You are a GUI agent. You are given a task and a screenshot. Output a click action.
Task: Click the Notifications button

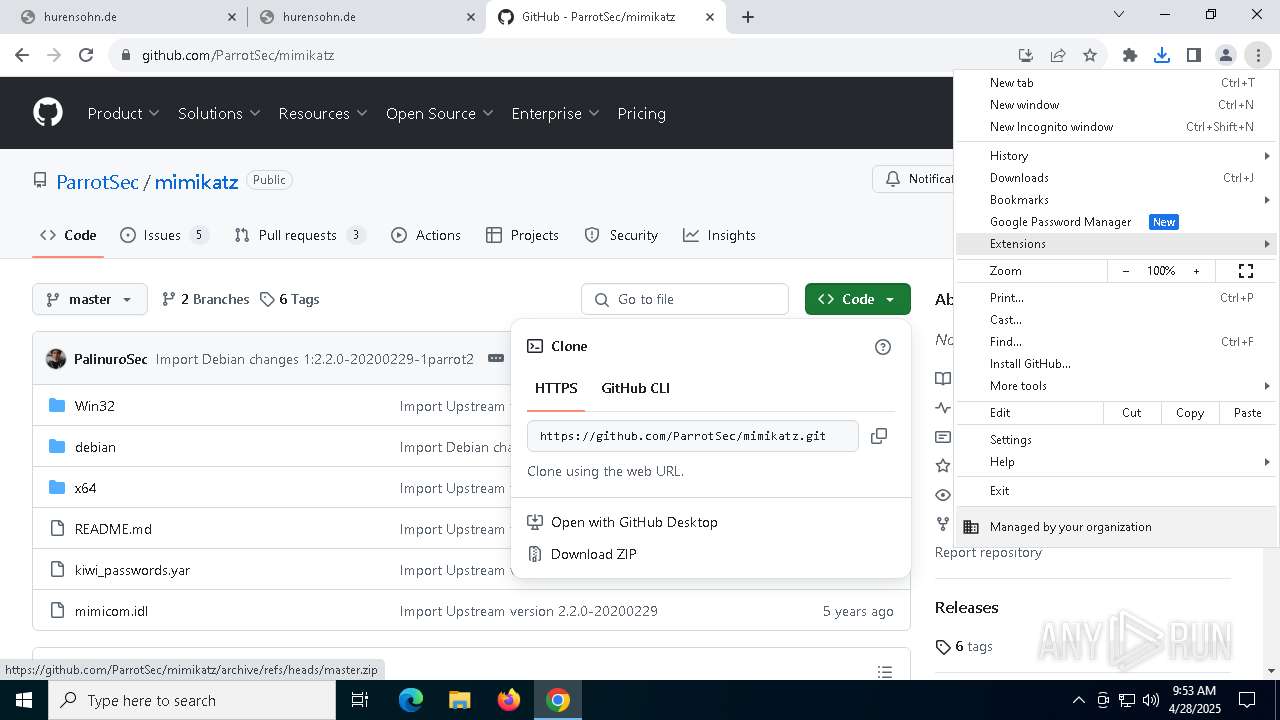914,179
